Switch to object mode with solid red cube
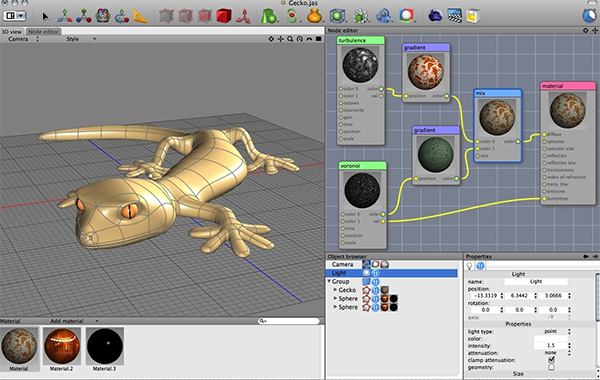Image resolution: width=600 pixels, height=380 pixels. (223, 16)
